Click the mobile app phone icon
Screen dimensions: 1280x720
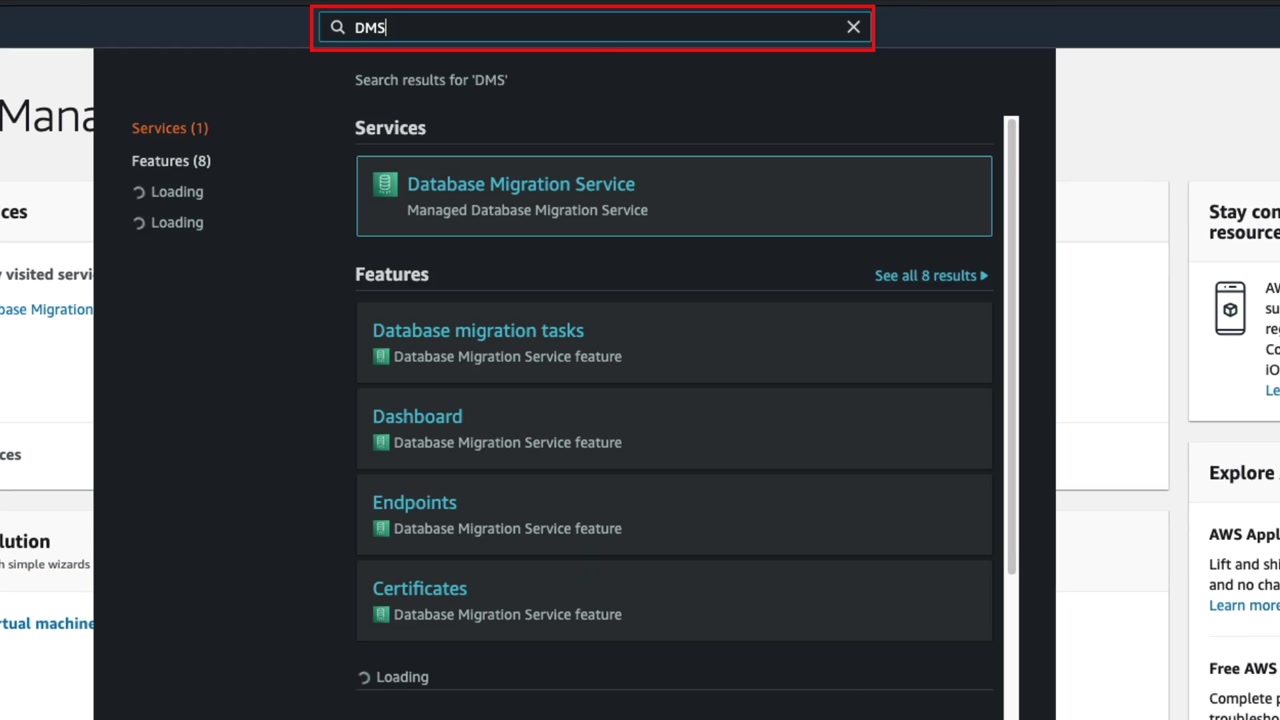point(1230,309)
